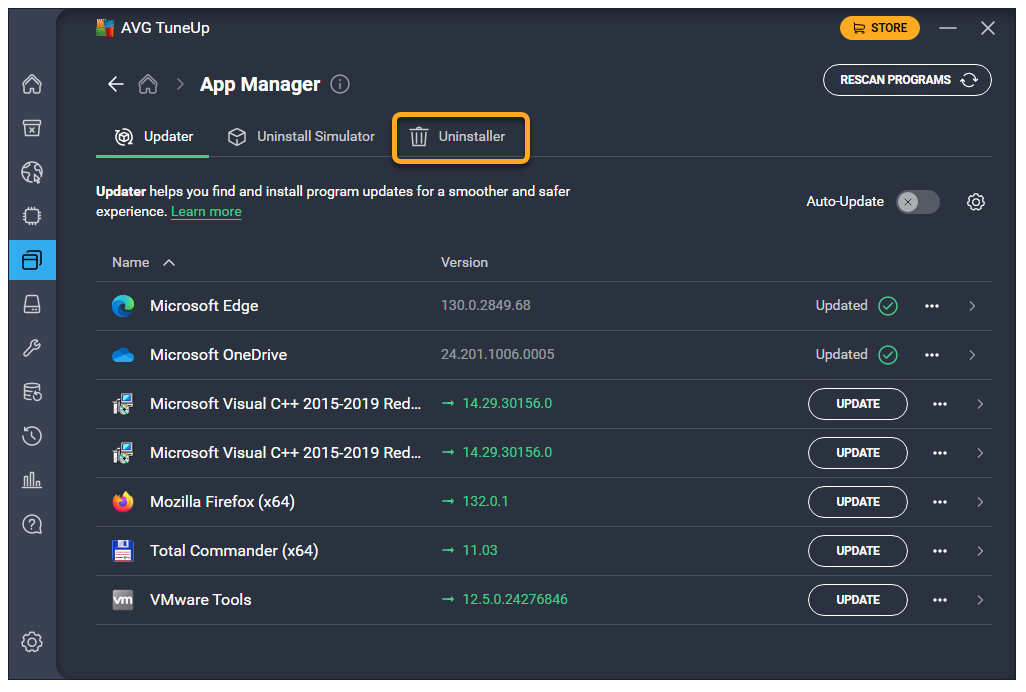Expand Microsoft Edge row details arrow

pyautogui.click(x=972, y=306)
